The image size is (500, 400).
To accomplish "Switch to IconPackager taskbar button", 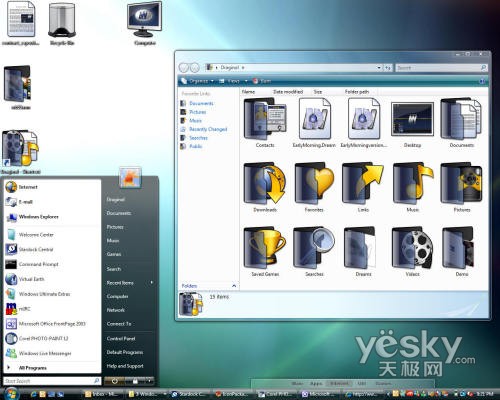I will tap(232, 394).
